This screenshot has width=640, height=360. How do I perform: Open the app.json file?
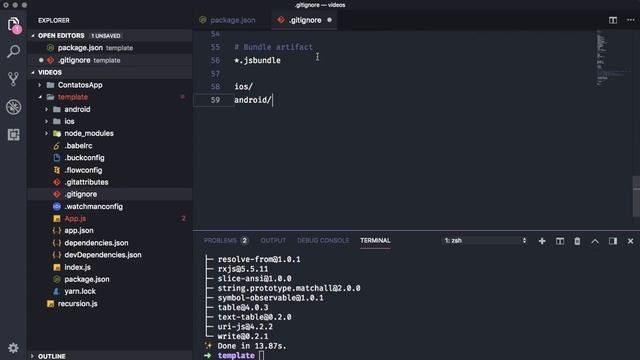click(x=109, y=231)
